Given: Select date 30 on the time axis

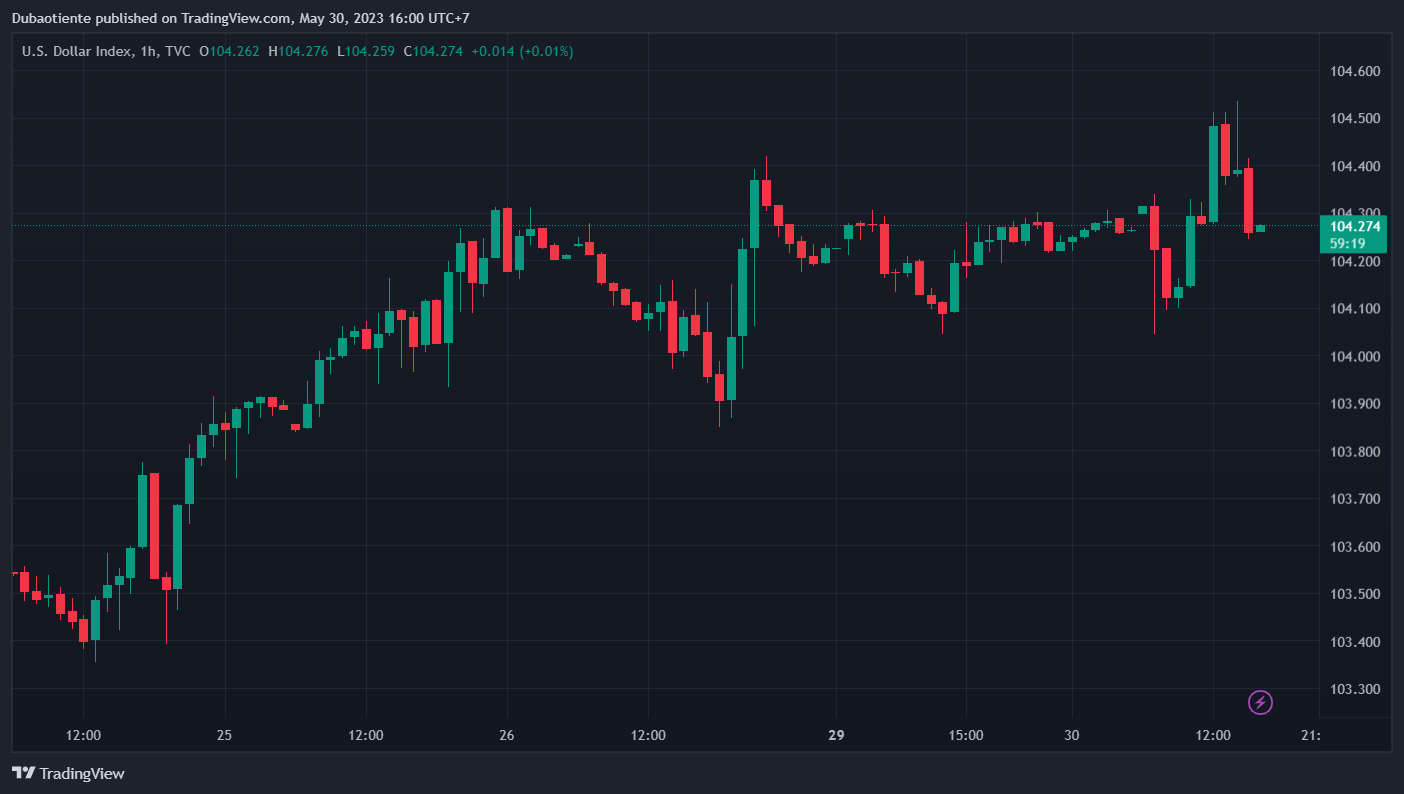Looking at the screenshot, I should pos(1072,736).
